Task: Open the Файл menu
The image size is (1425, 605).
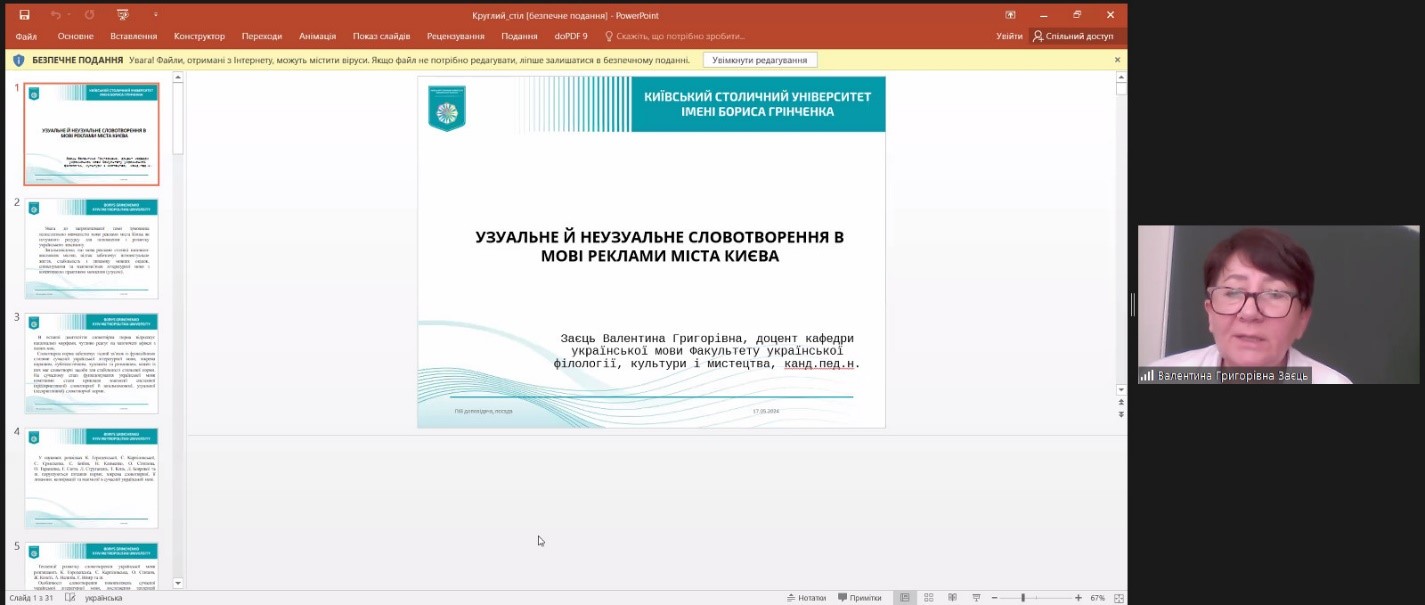Action: [x=26, y=36]
